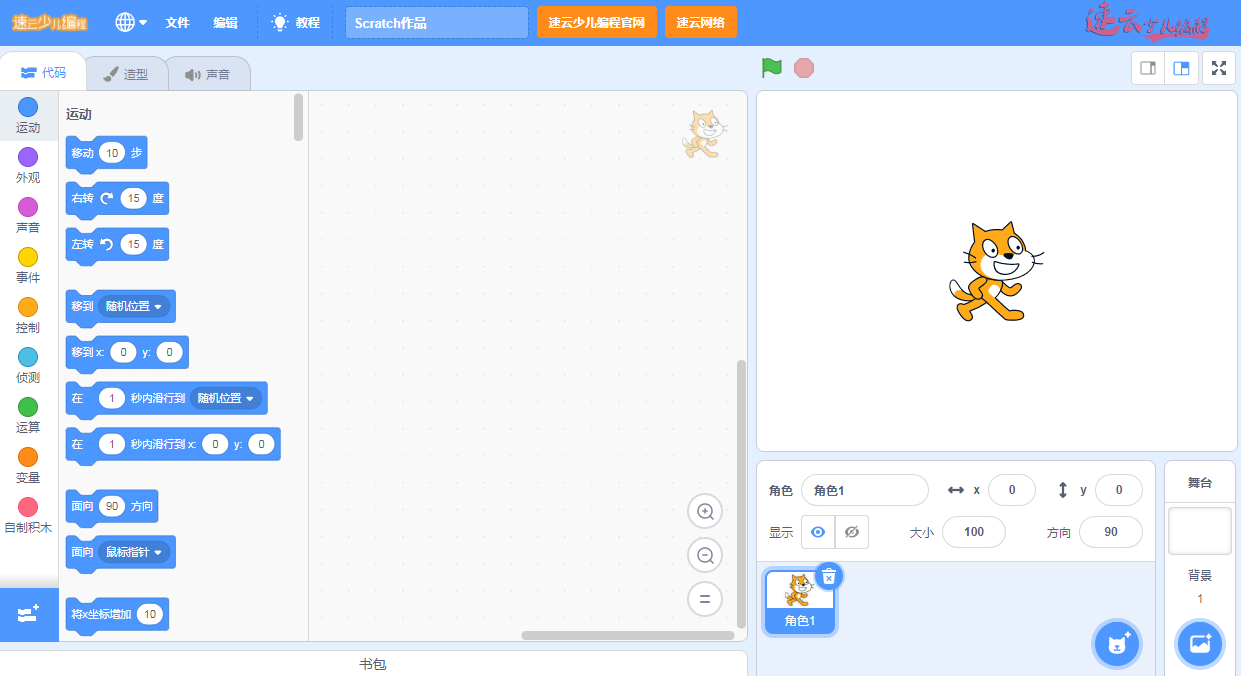
Task: Delete sprite 角色1 using trash icon
Action: 829,576
